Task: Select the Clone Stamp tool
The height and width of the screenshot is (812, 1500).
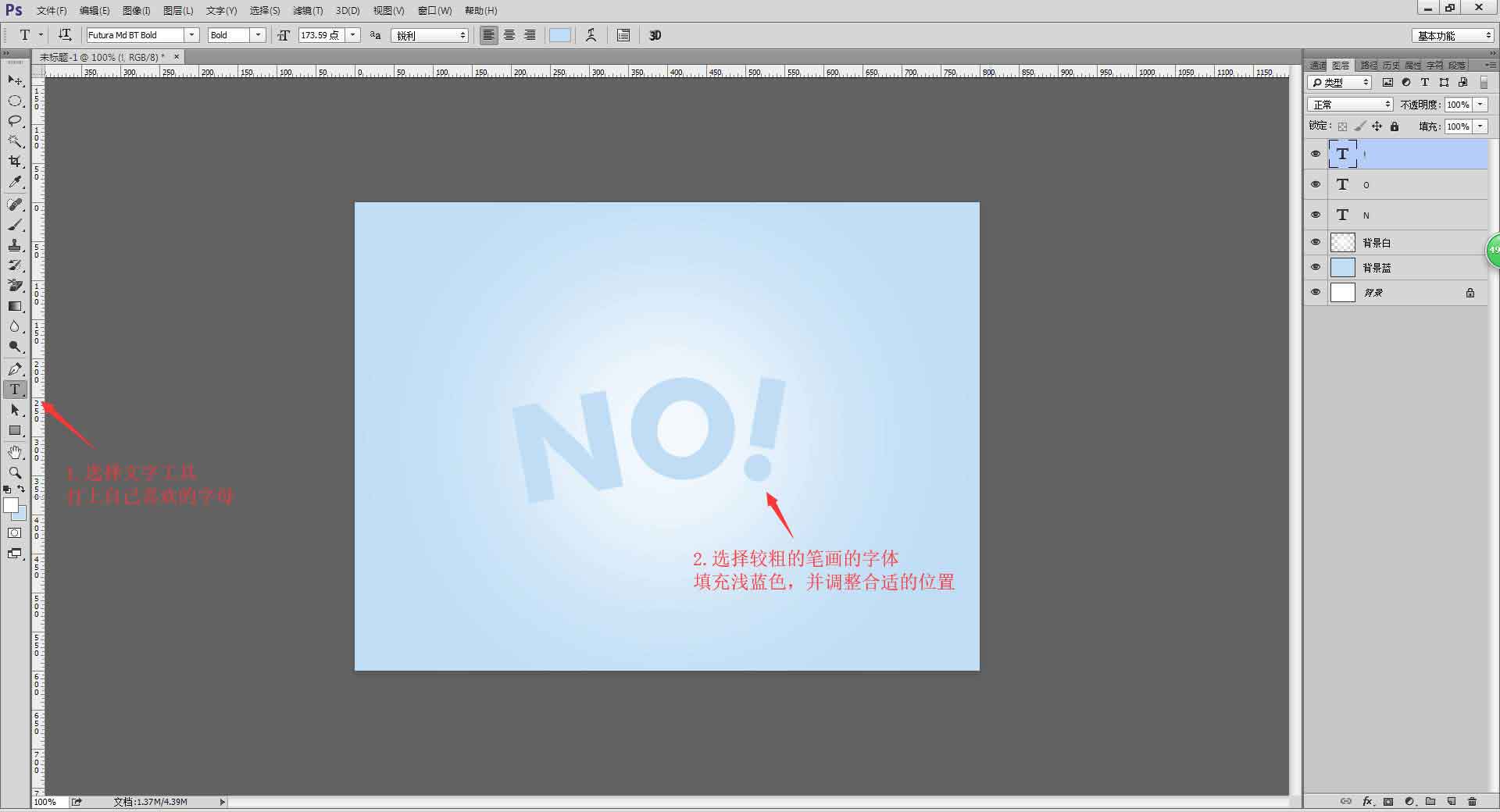Action: (x=15, y=245)
